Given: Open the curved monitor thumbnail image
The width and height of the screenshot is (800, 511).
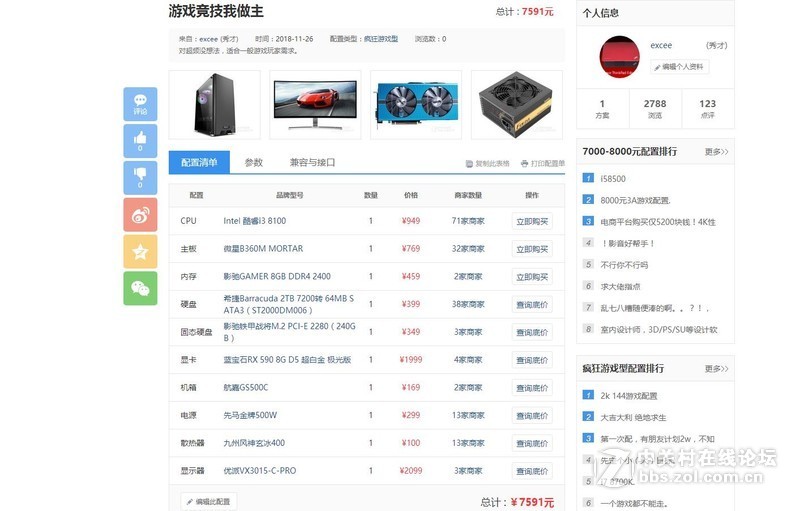Looking at the screenshot, I should [x=315, y=105].
